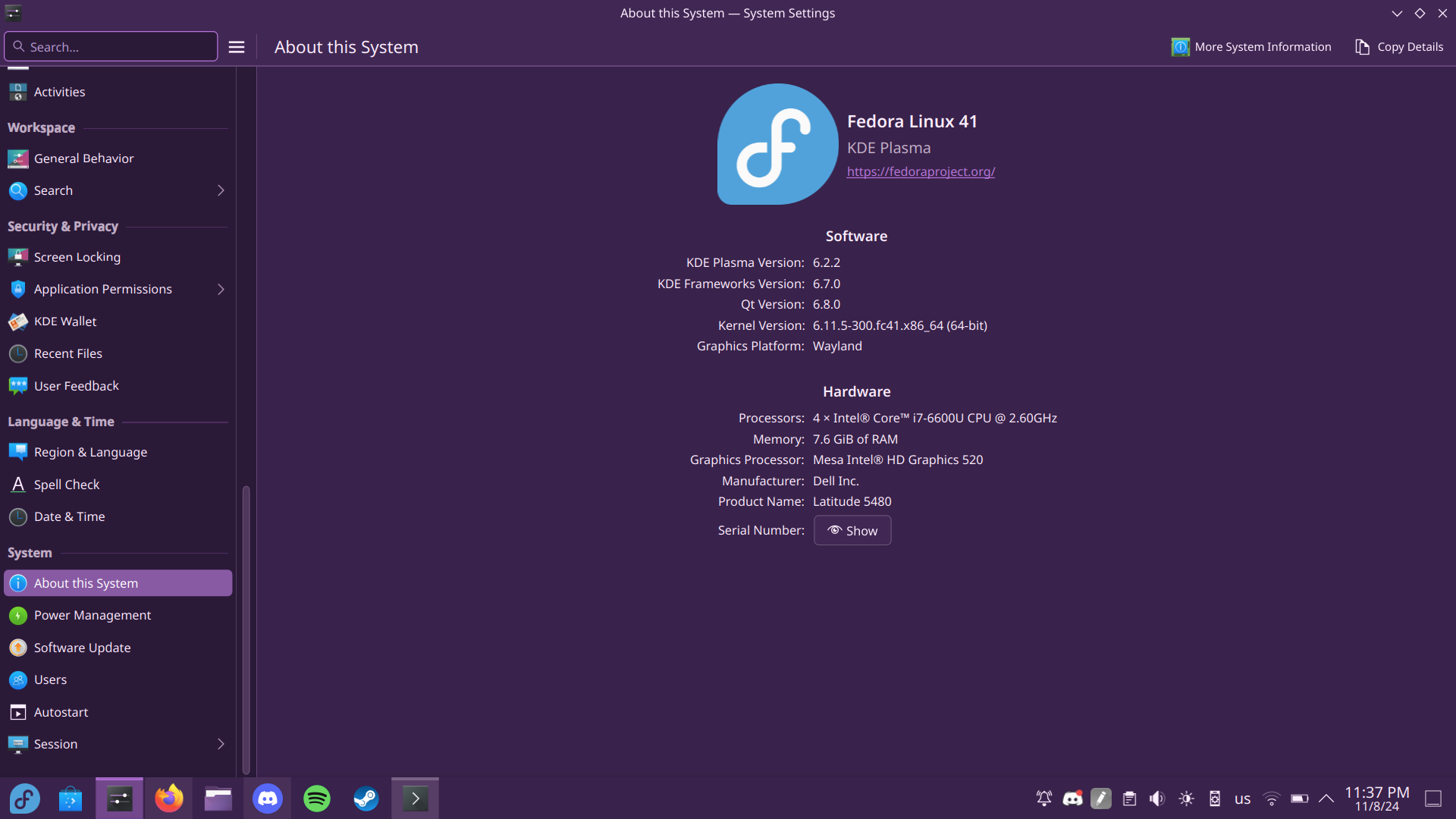Click the Latitude 5480 product name
The height and width of the screenshot is (819, 1456).
pos(852,501)
